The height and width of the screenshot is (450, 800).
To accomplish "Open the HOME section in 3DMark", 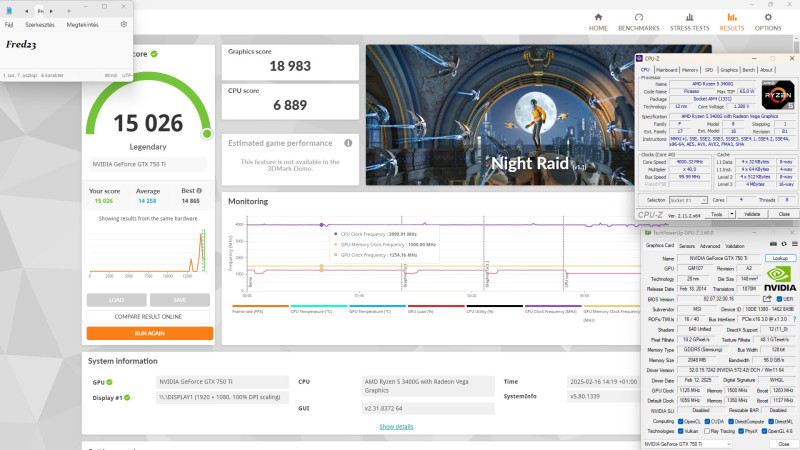I will coord(598,22).
